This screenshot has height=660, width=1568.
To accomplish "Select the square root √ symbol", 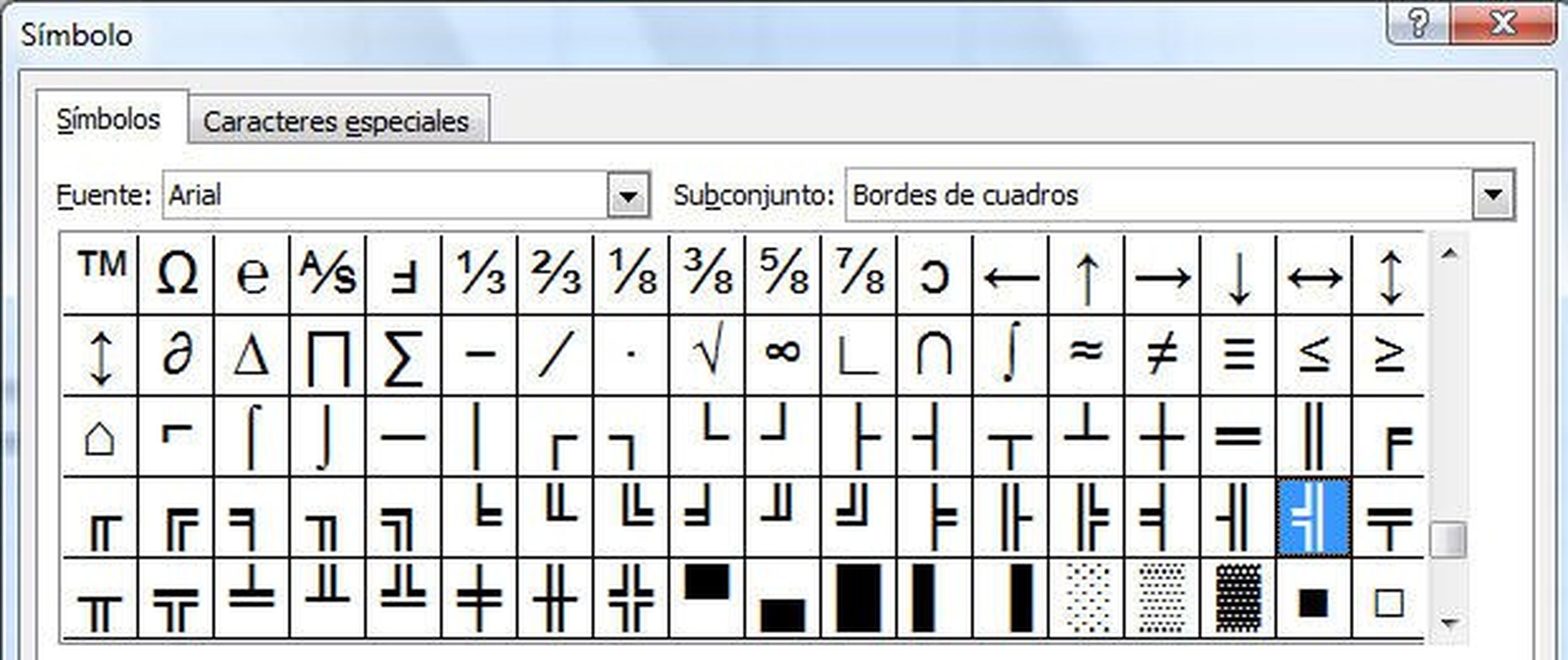I will (x=707, y=355).
